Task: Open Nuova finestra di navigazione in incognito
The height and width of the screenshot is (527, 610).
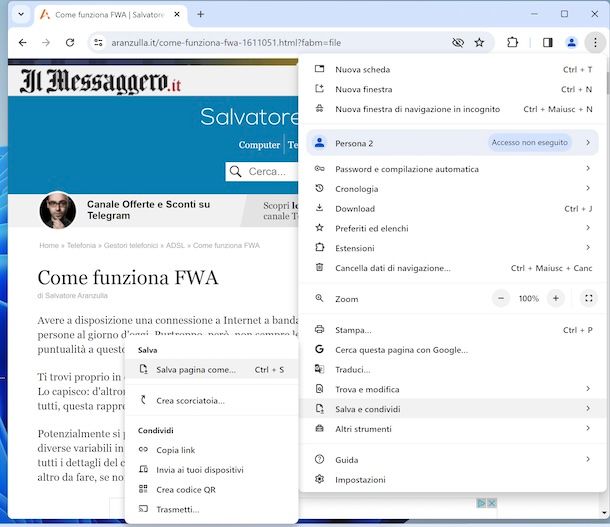Action: [x=453, y=109]
